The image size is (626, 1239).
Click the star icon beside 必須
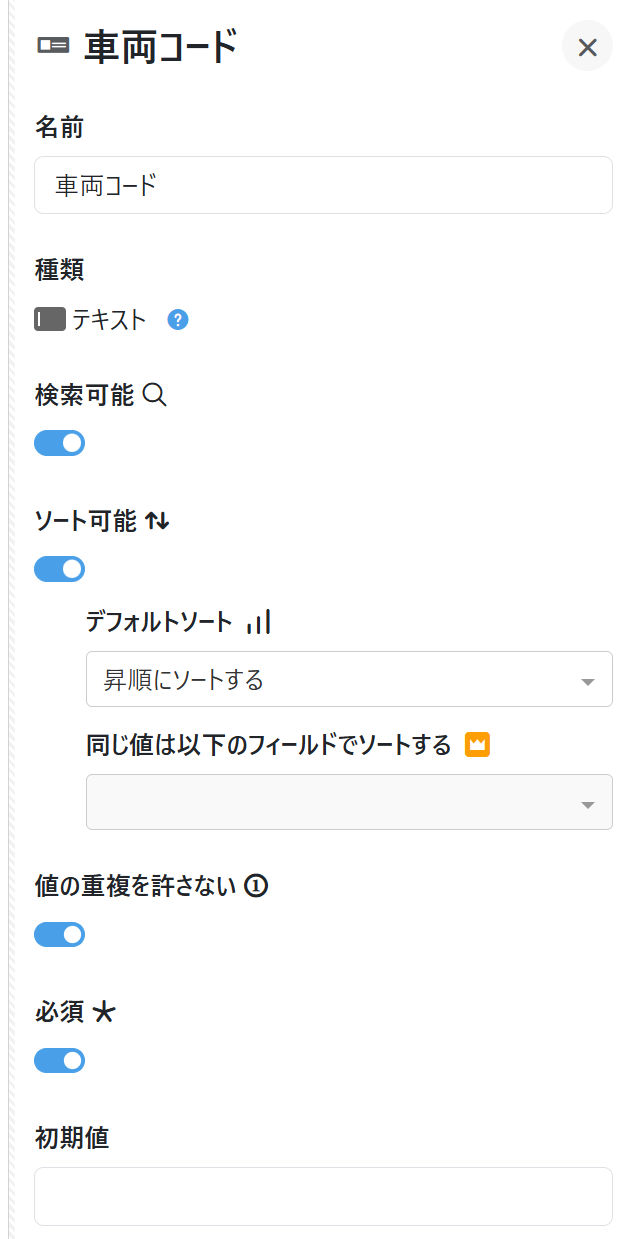[104, 1012]
